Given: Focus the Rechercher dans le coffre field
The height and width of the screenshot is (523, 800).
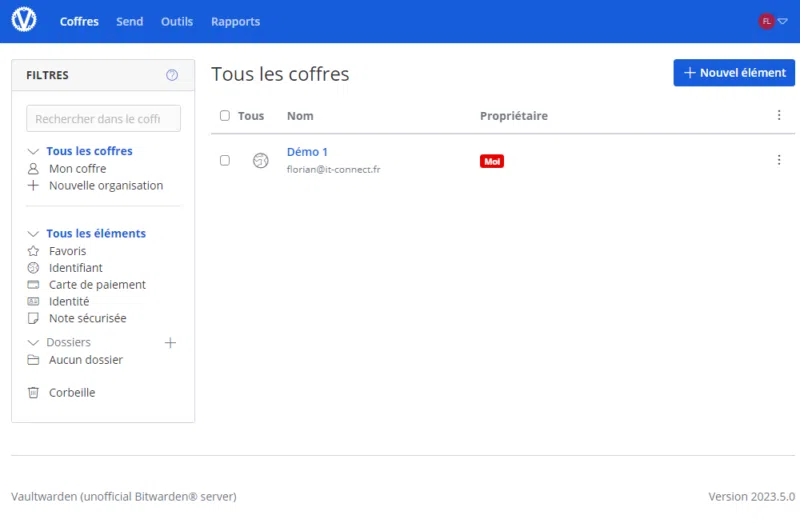Looking at the screenshot, I should point(104,118).
